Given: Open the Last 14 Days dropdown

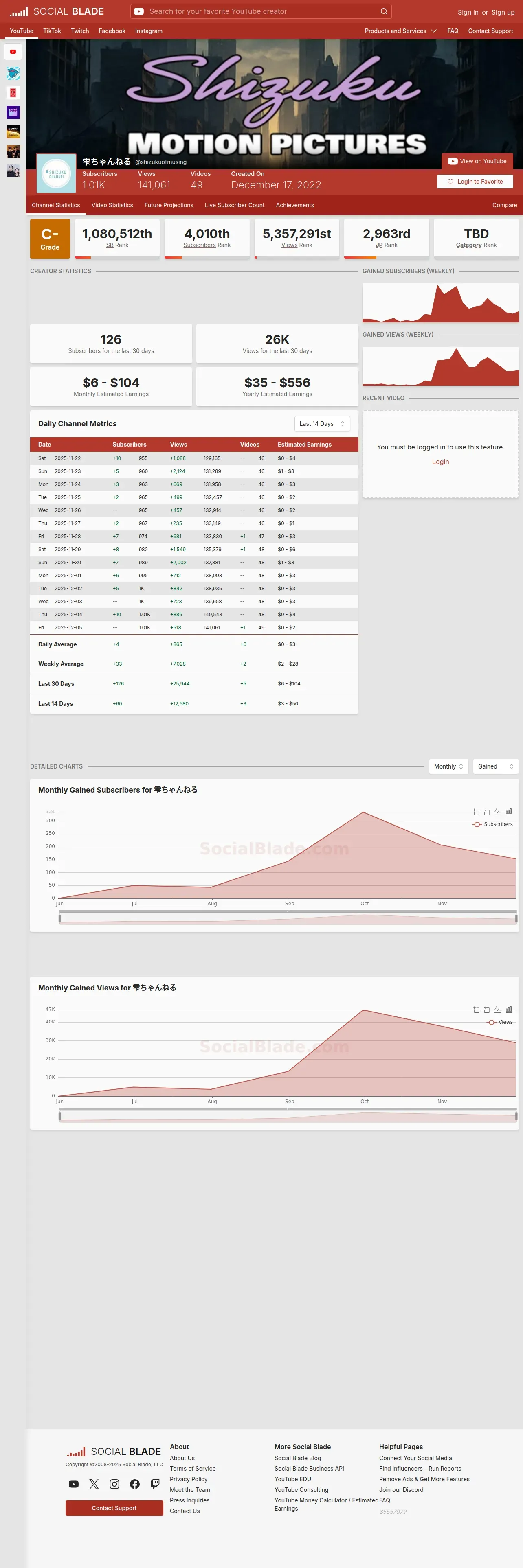Looking at the screenshot, I should pyautogui.click(x=322, y=424).
